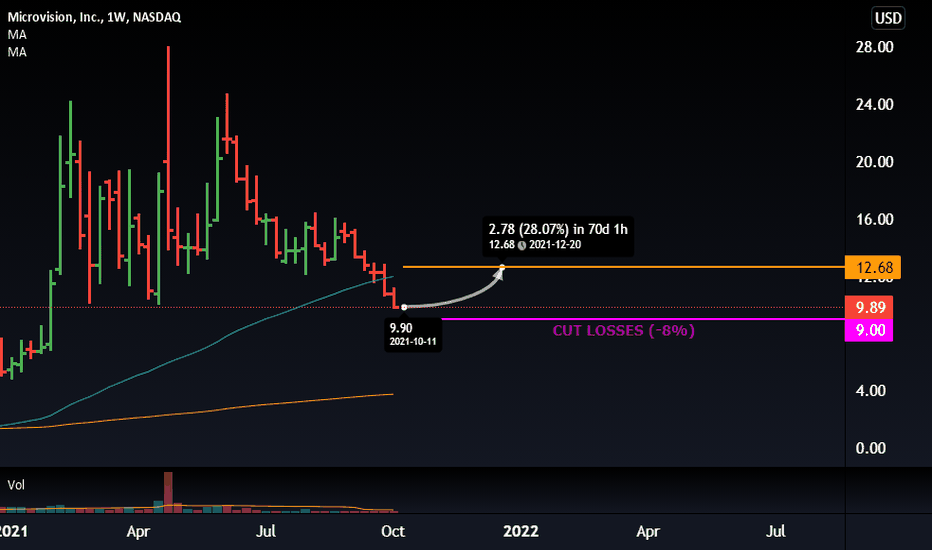Click the 0.00 price axis value
The image size is (932, 550).
[870, 448]
